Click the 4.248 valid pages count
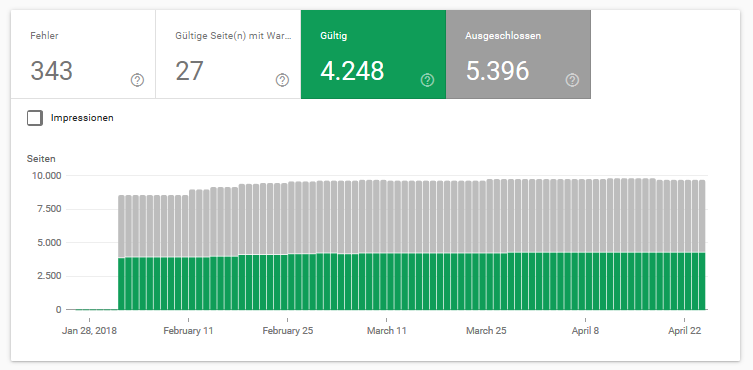The height and width of the screenshot is (370, 753). tap(352, 71)
